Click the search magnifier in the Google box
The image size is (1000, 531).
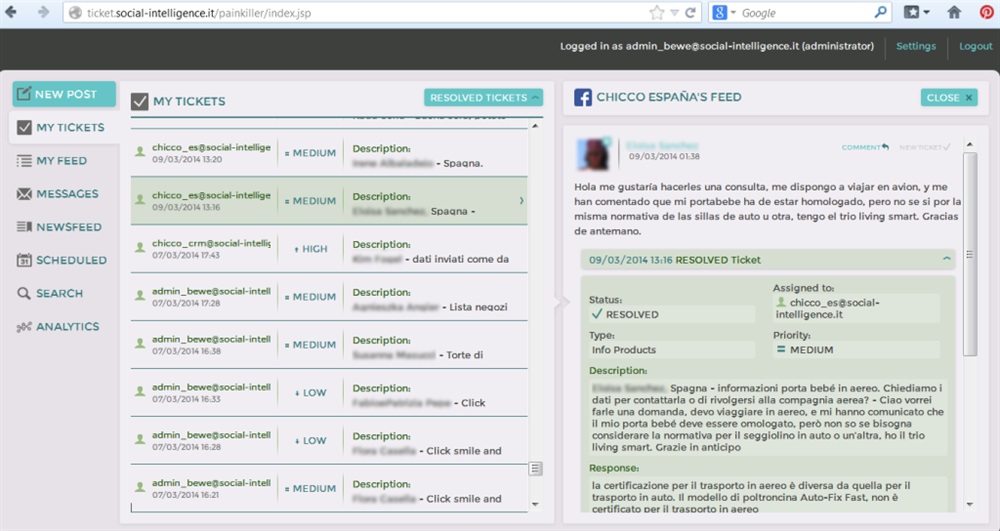click(x=880, y=12)
